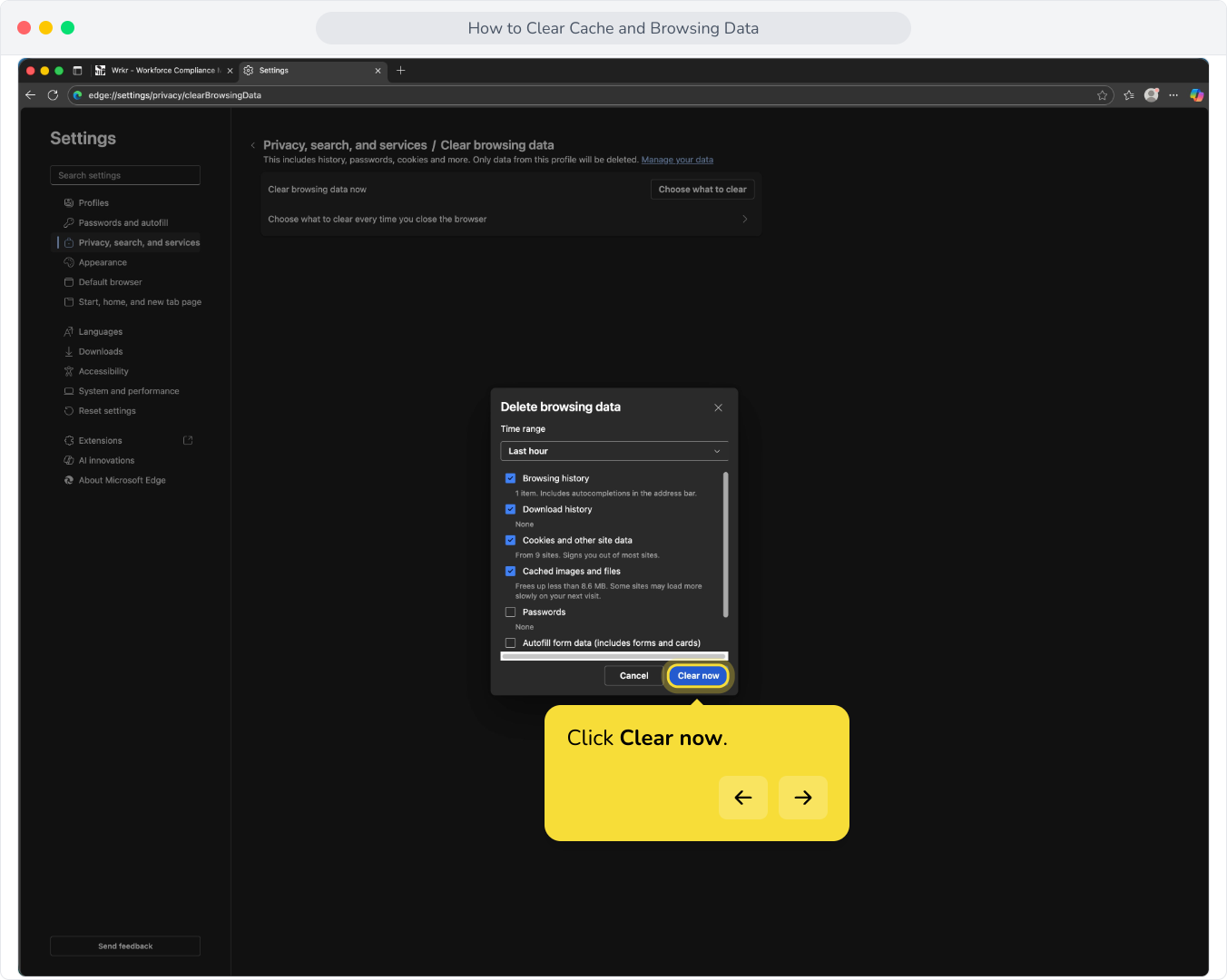
Task: Click the Default browser icon
Action: (x=69, y=282)
